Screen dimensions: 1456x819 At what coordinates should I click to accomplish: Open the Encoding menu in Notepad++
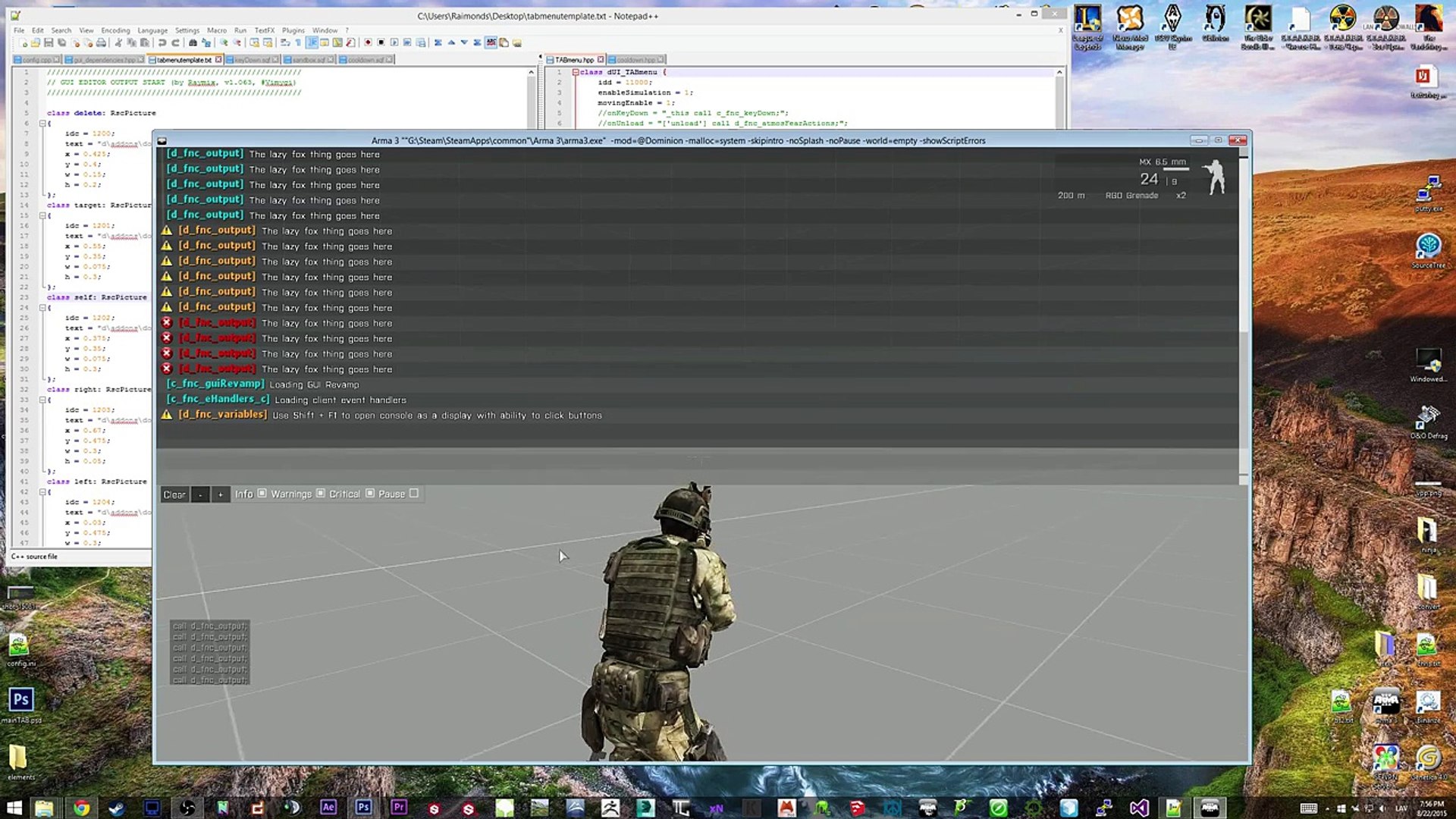point(115,30)
